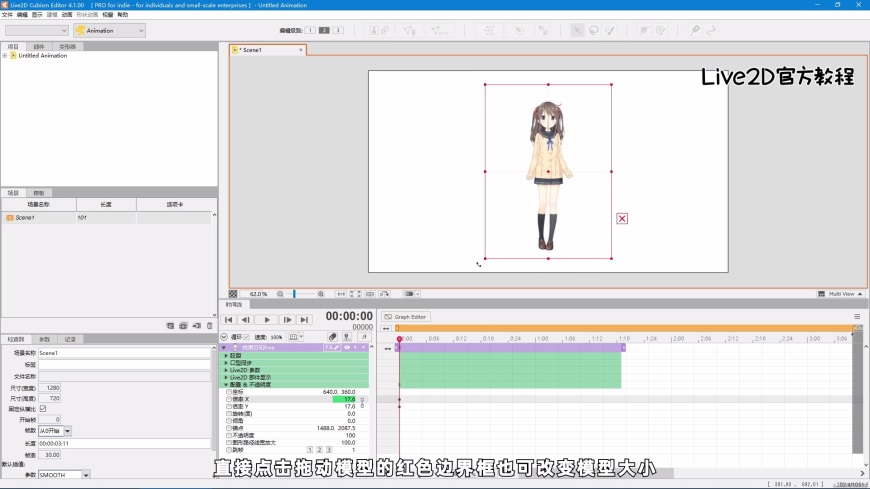This screenshot has height=489, width=870.
Task: Toggle the loop playback checkbox
Action: click(x=246, y=337)
